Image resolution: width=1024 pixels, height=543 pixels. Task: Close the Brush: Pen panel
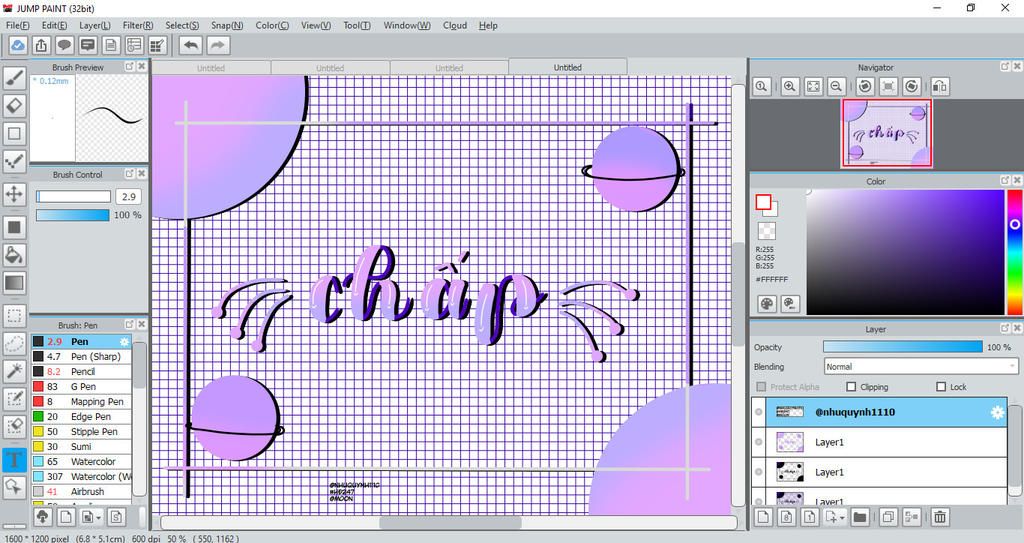coord(142,324)
